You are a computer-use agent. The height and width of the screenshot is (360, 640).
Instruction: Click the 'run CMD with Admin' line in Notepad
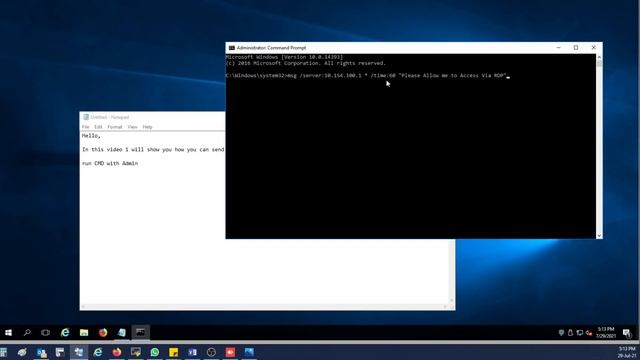pyautogui.click(x=110, y=163)
